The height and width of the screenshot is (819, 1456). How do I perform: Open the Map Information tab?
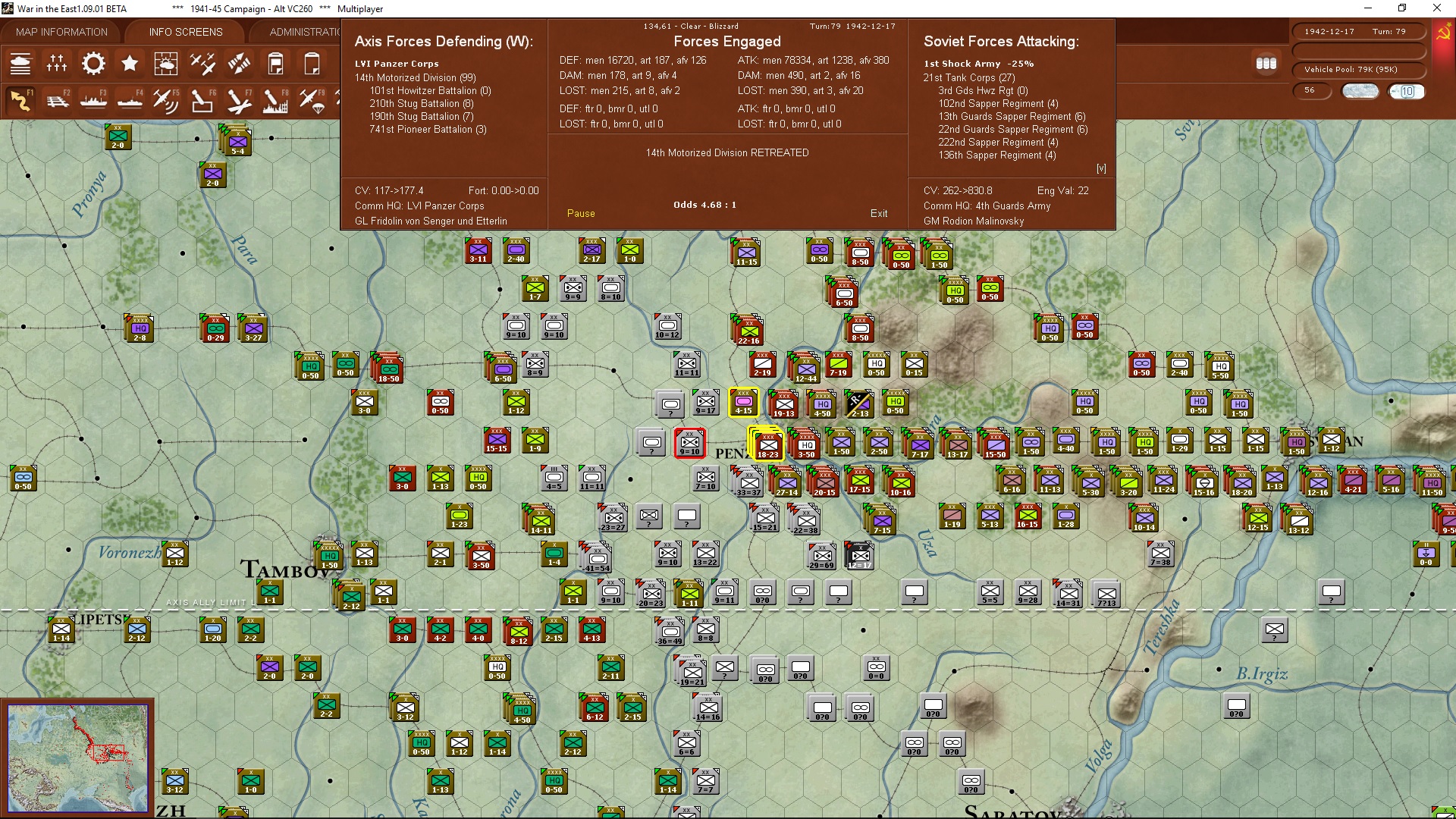click(61, 32)
